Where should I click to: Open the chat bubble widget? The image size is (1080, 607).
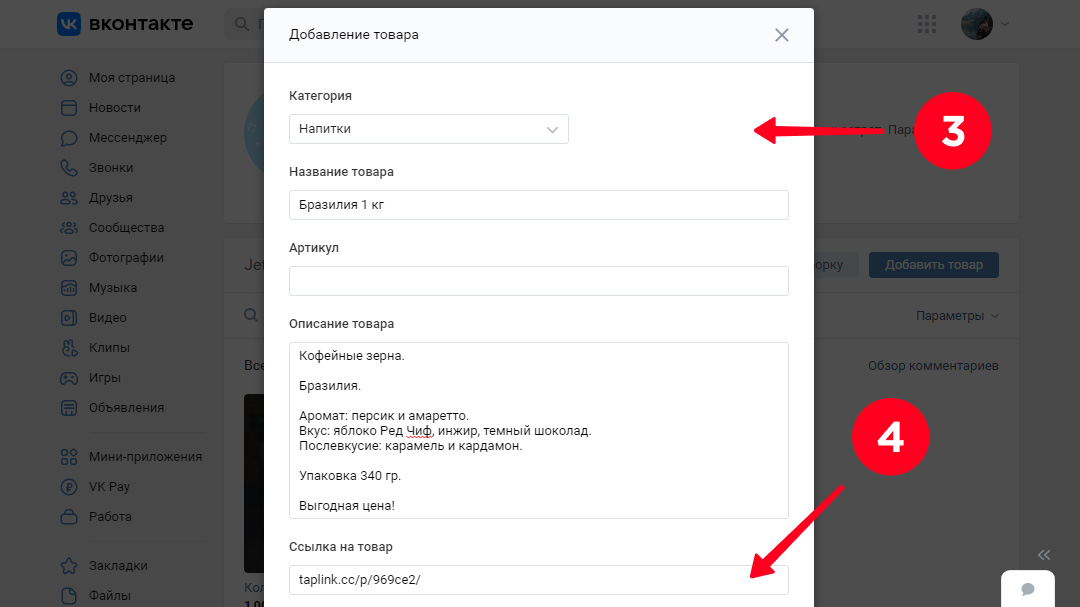pos(1028,589)
